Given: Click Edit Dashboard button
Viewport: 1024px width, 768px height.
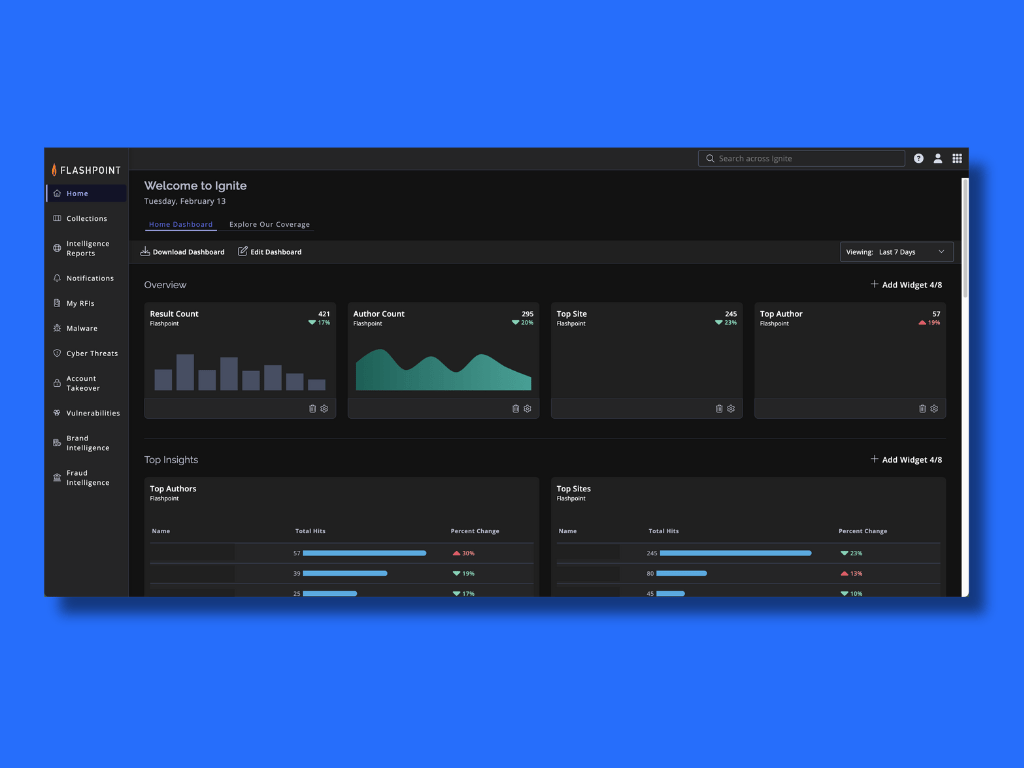Looking at the screenshot, I should (270, 251).
